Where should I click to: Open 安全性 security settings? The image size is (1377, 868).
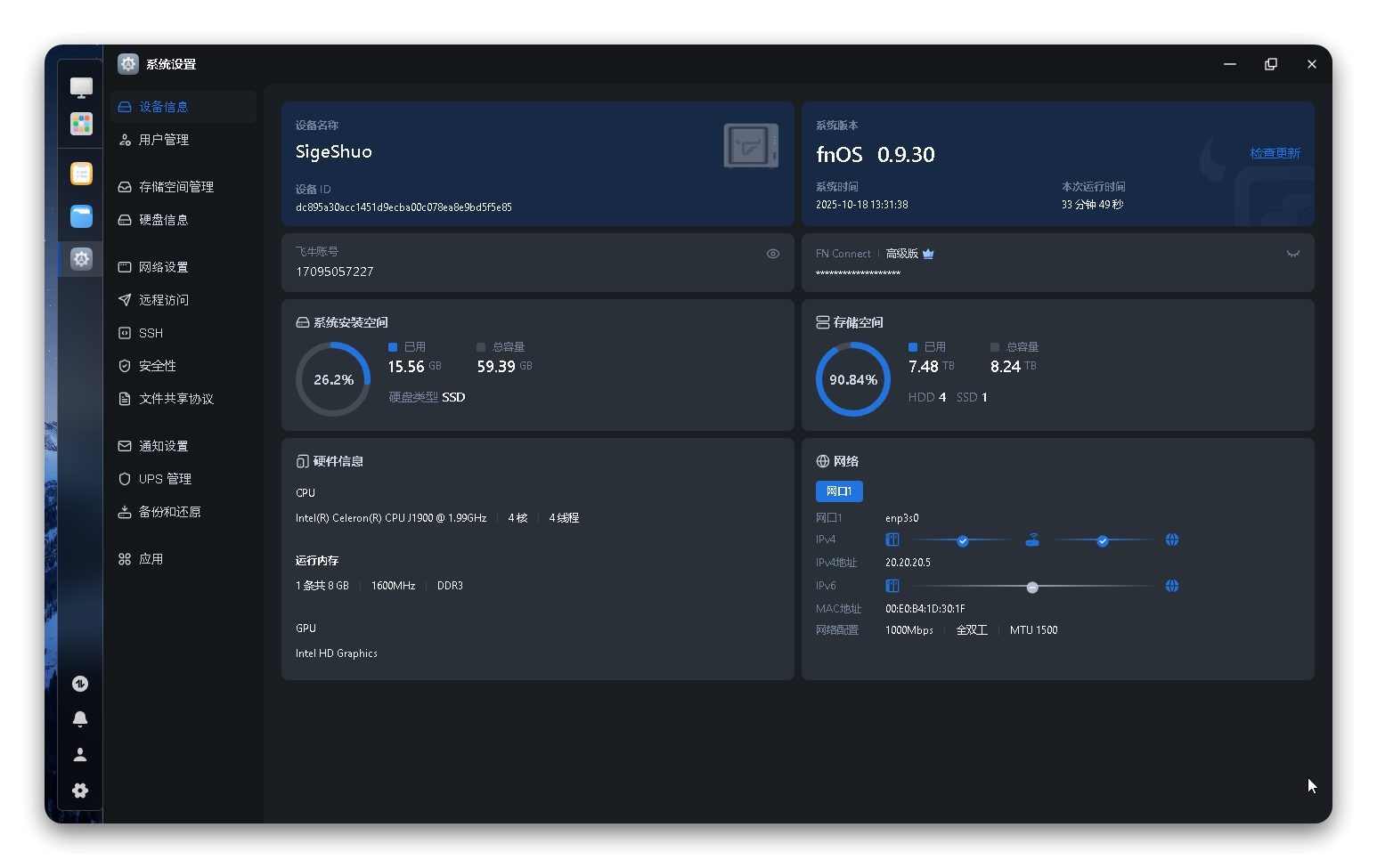tap(157, 366)
